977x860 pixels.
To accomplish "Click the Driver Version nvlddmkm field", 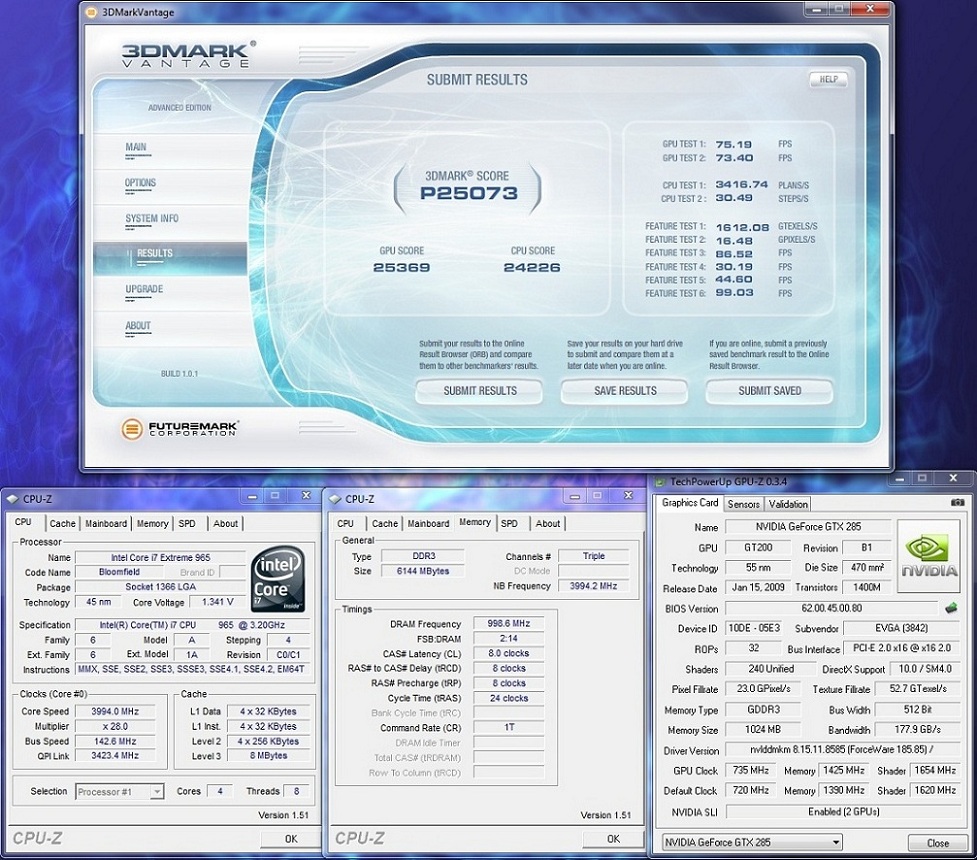I will [x=843, y=750].
